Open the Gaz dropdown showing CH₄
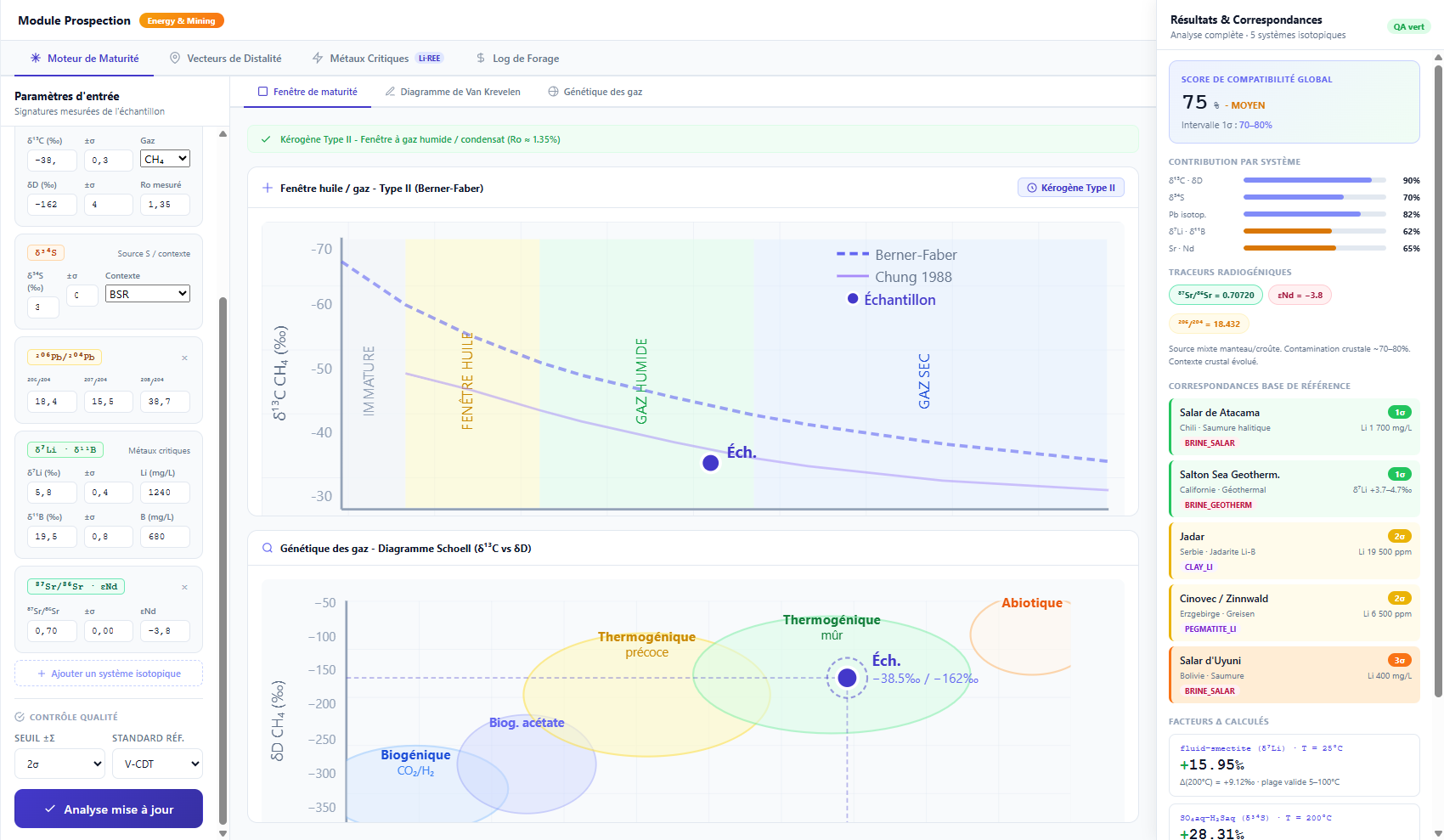 tap(165, 159)
